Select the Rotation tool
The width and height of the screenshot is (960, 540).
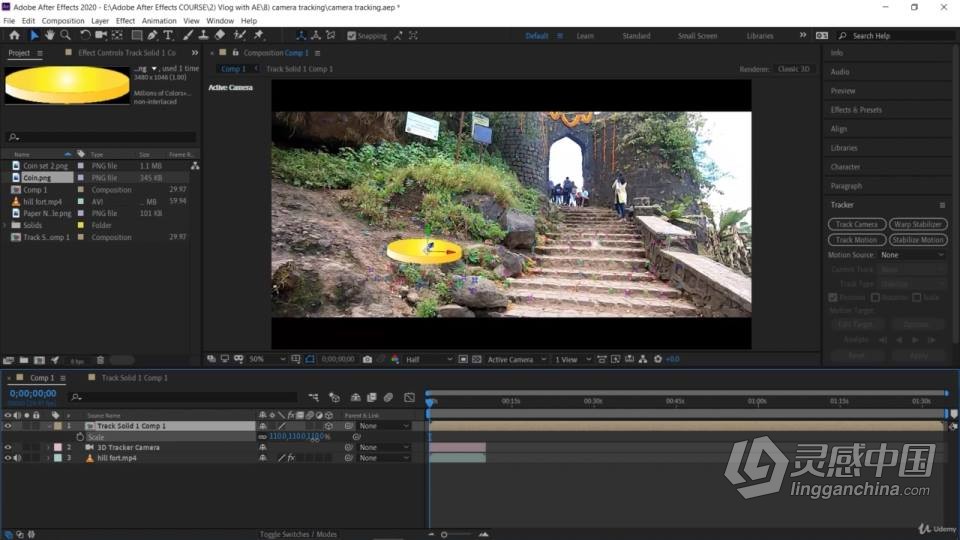point(85,36)
